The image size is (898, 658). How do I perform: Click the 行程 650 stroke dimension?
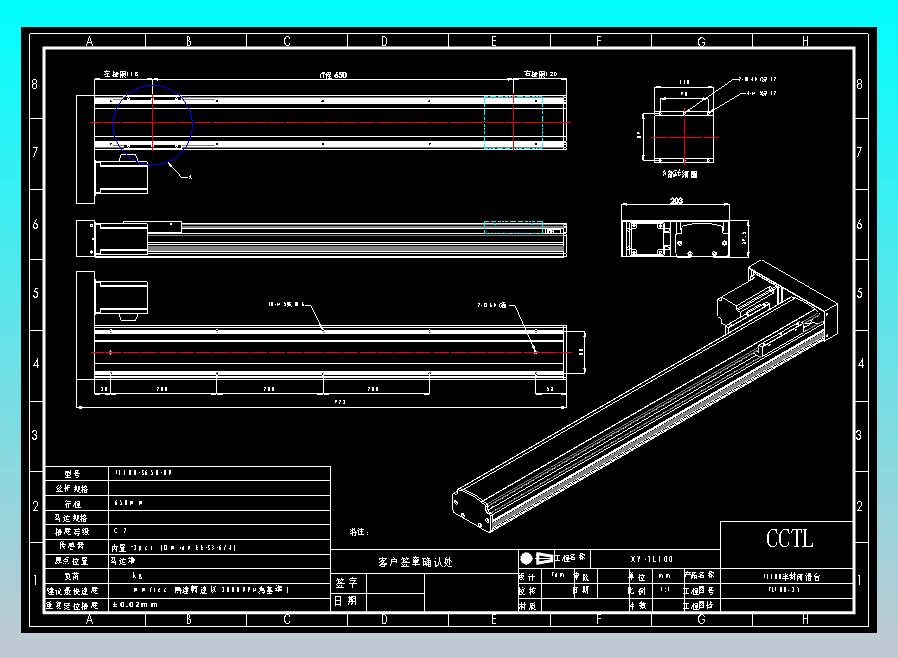(333, 74)
